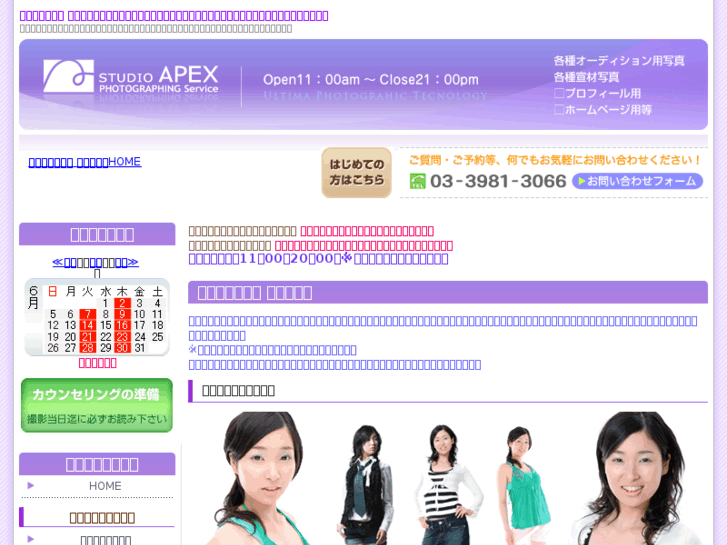Select HOME in the sidebar menu

coord(105,486)
